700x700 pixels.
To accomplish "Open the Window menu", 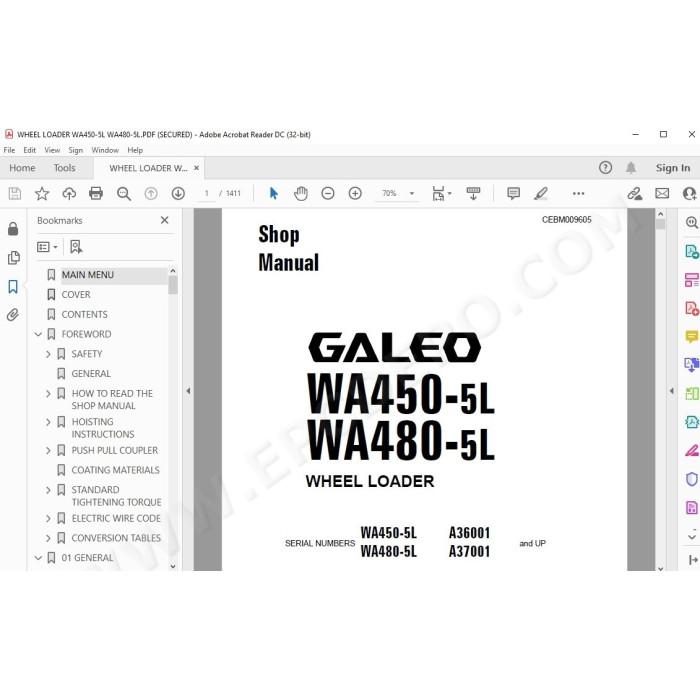I will [105, 150].
